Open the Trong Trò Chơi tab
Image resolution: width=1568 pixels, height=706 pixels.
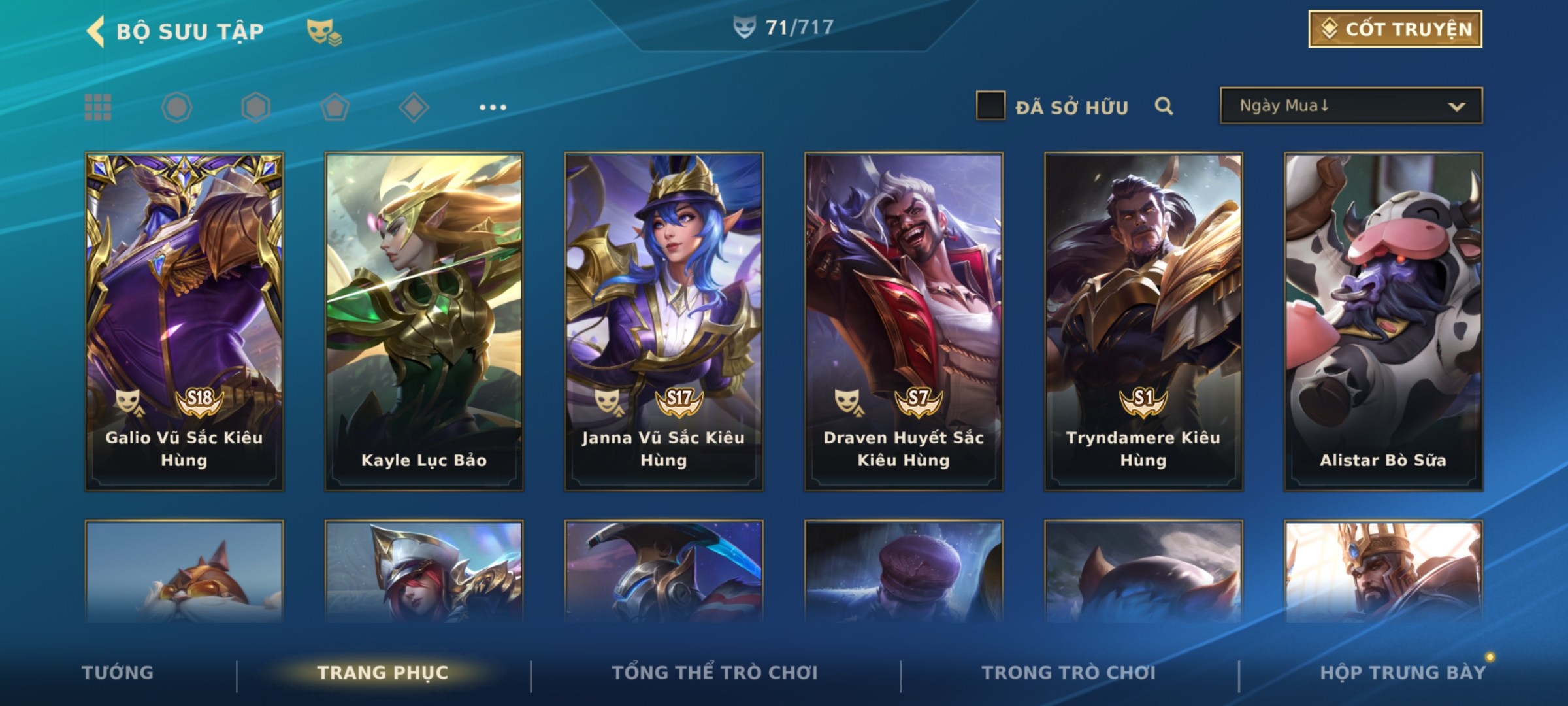coord(1069,673)
